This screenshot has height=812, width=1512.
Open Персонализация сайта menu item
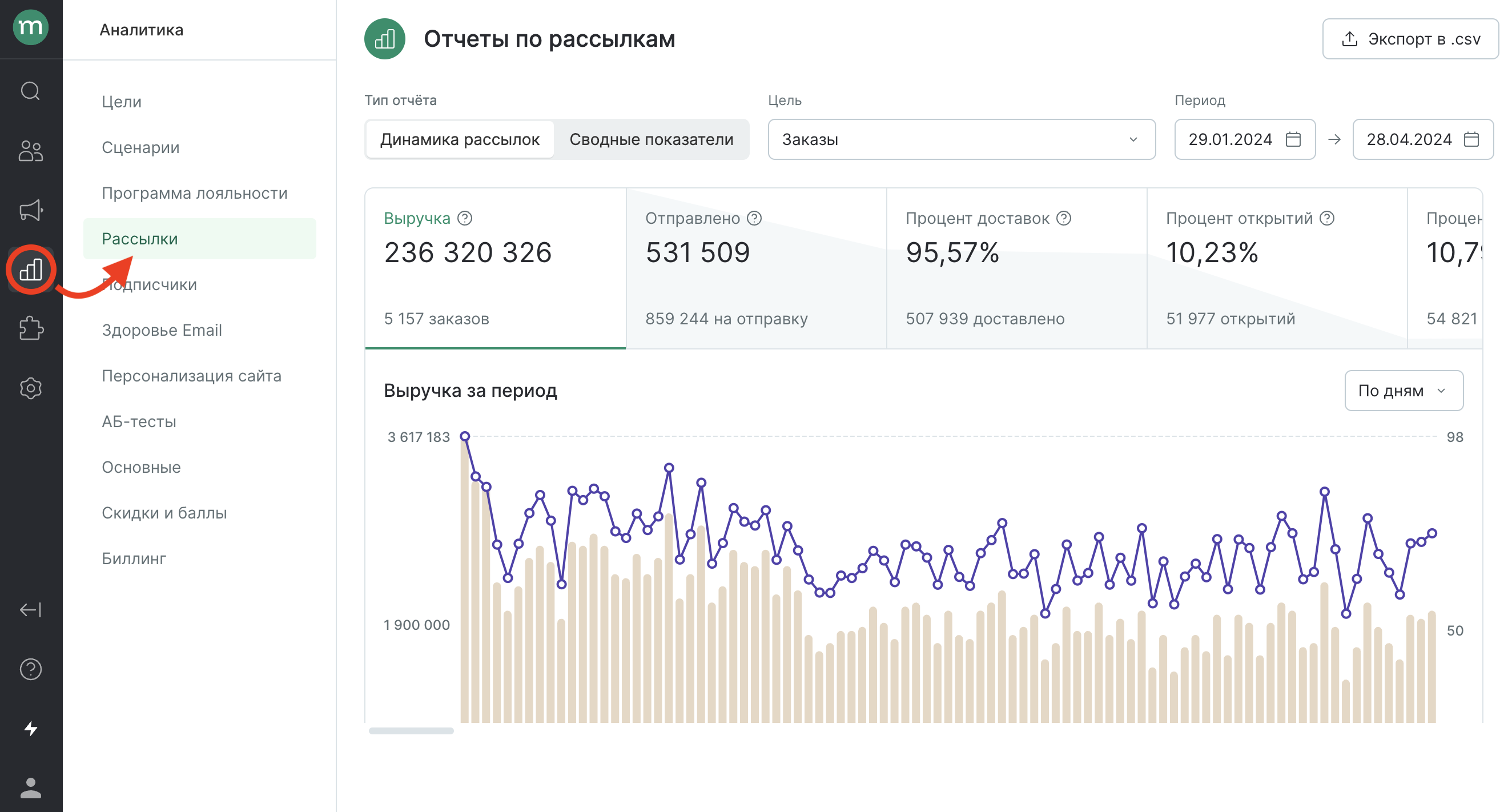tap(191, 376)
